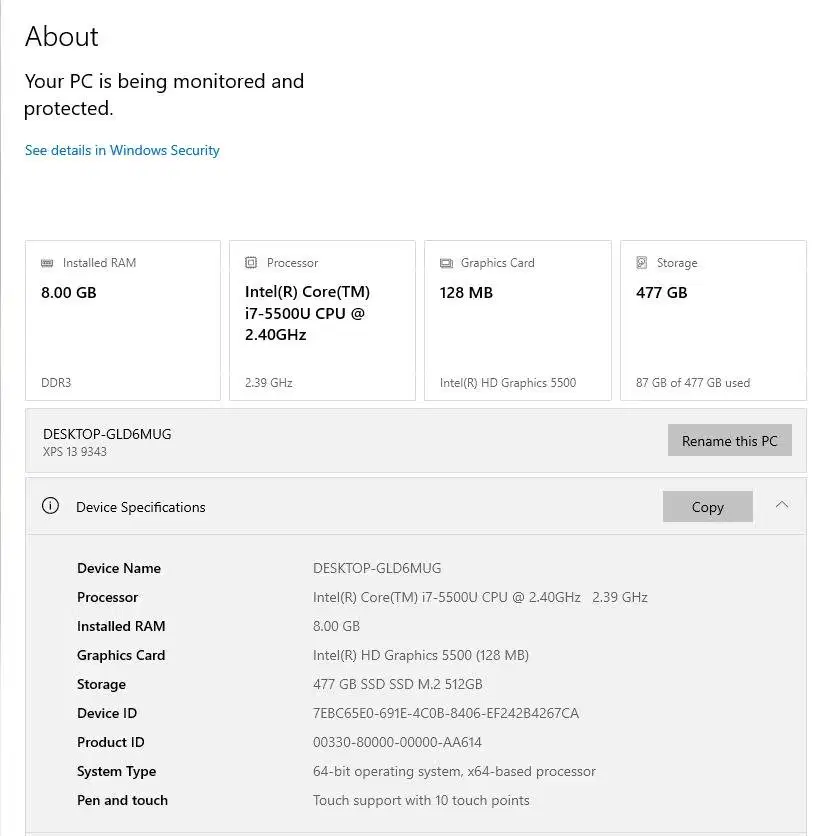This screenshot has height=836, width=836.
Task: Click the XPS 13 9343 model label
Action: (x=66, y=450)
